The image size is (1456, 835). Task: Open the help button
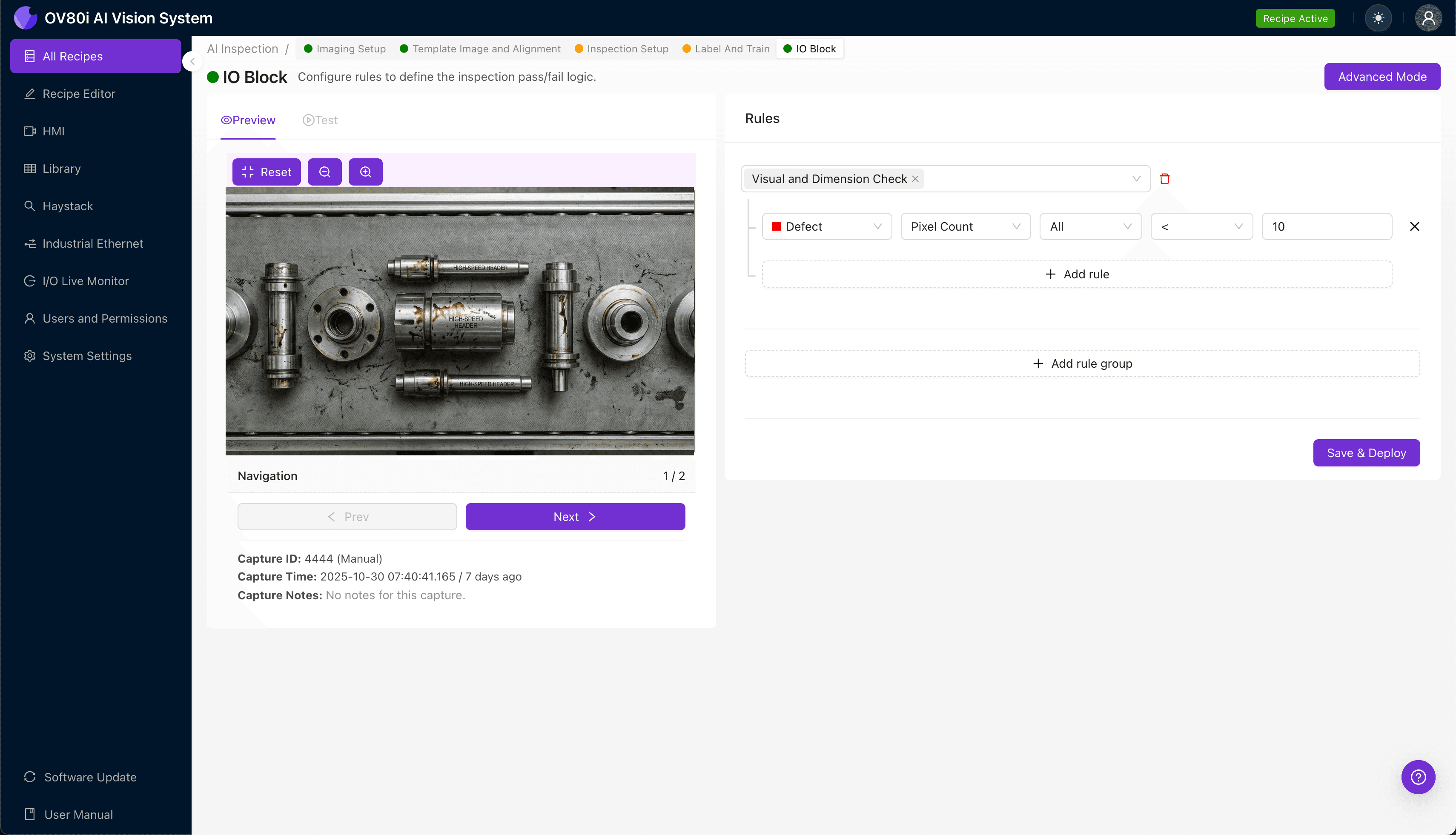tap(1418, 777)
